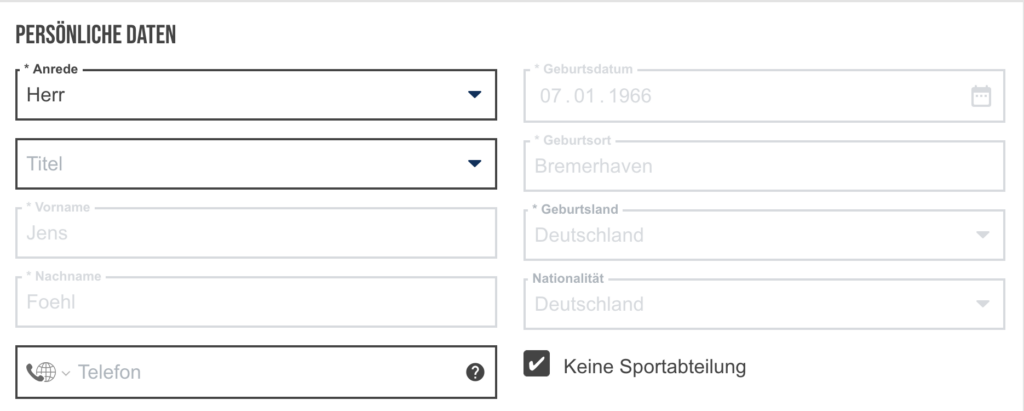Focus the Nachname field containing Foehl
This screenshot has width=1024, height=411.
tap(256, 302)
